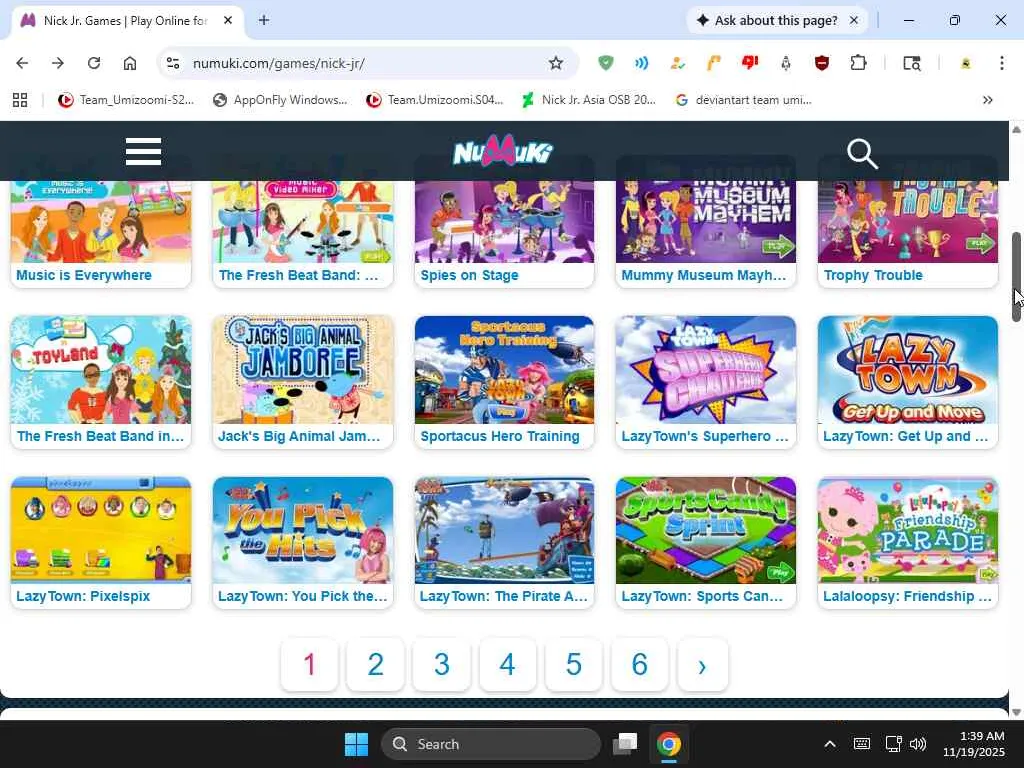The height and width of the screenshot is (768, 1024).
Task: Go back with browser back arrow
Action: point(22,63)
